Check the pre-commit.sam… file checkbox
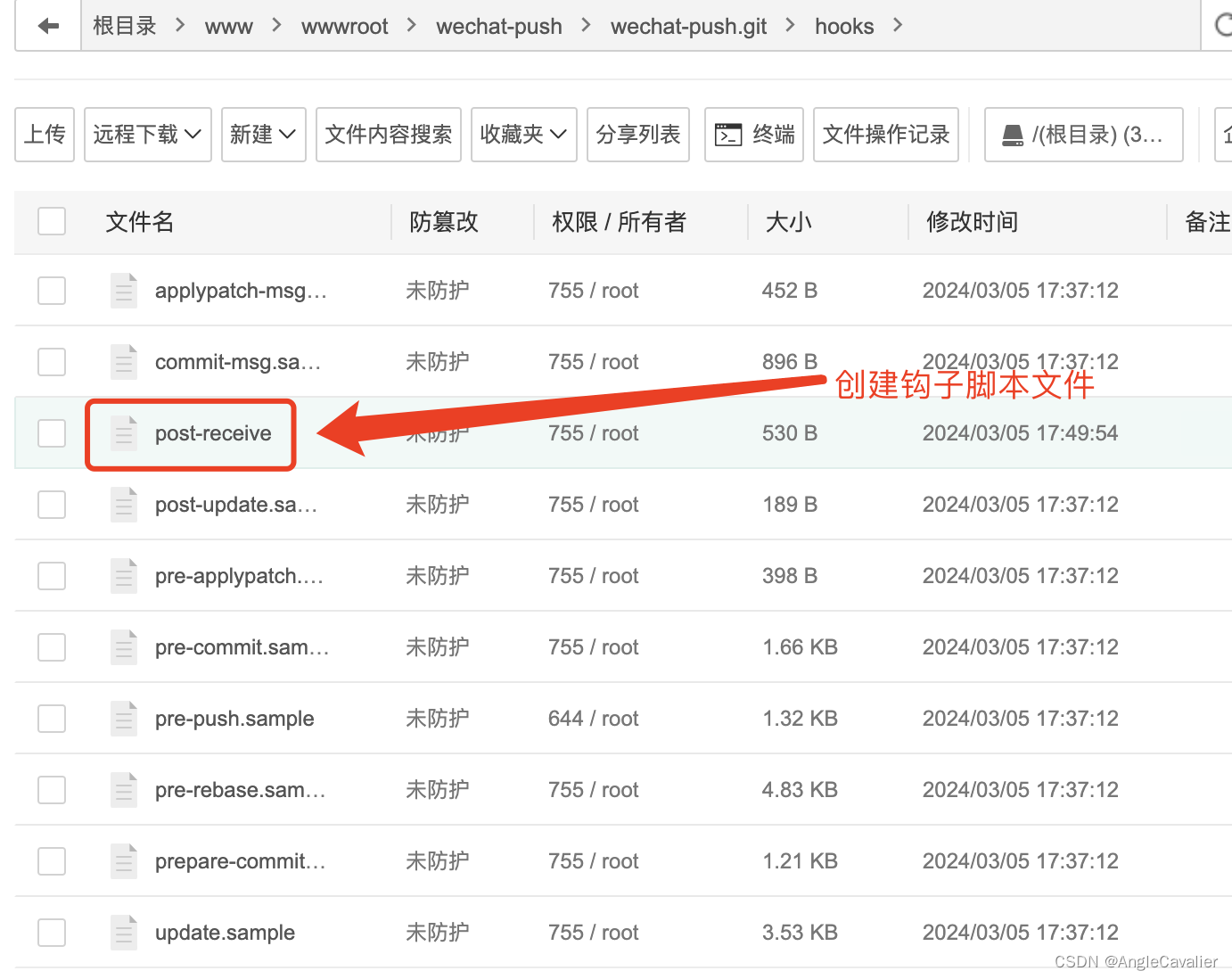 pyautogui.click(x=52, y=647)
